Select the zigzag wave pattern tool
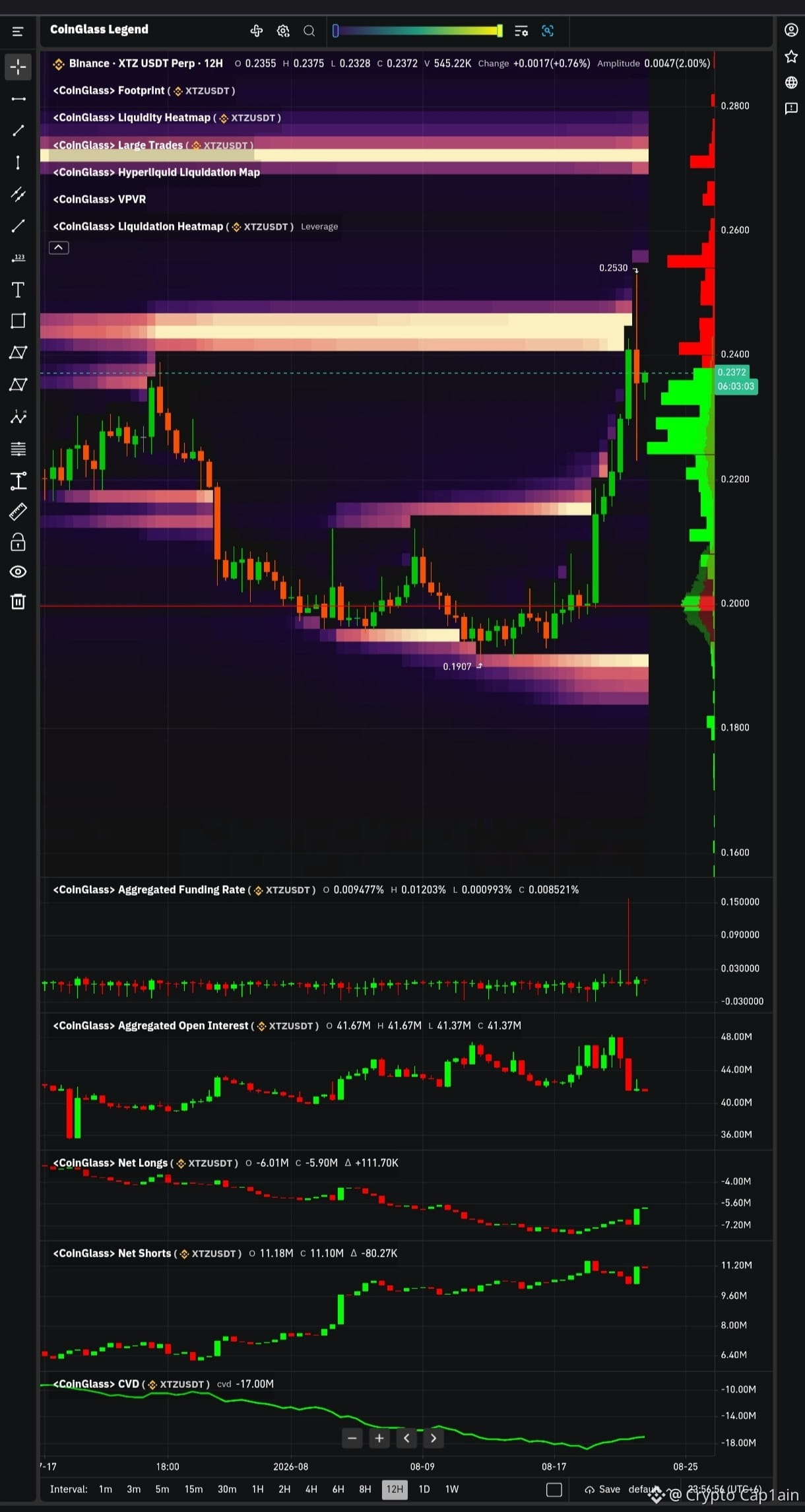Screen dimensions: 805x1512 point(18,416)
